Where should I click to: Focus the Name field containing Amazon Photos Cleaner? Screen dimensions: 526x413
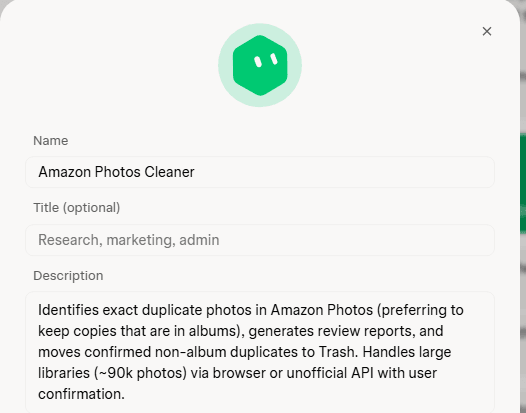260,172
